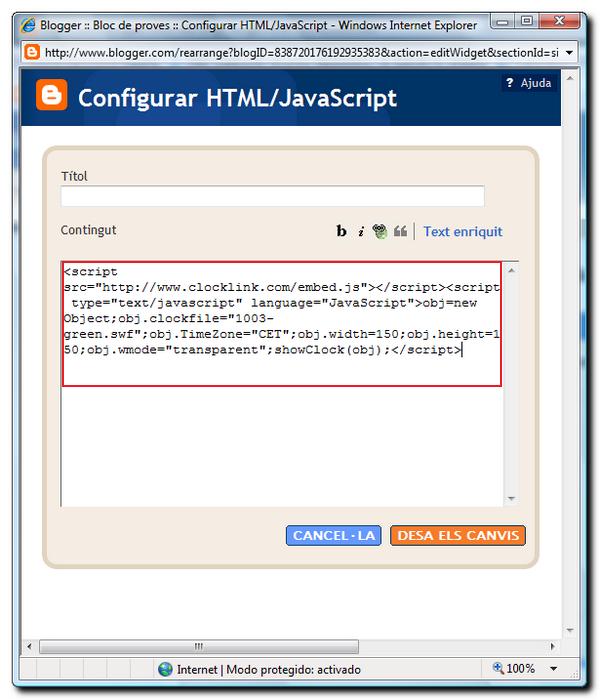The width and height of the screenshot is (600, 700).
Task: Open the Ajuda help link
Action: (x=535, y=84)
